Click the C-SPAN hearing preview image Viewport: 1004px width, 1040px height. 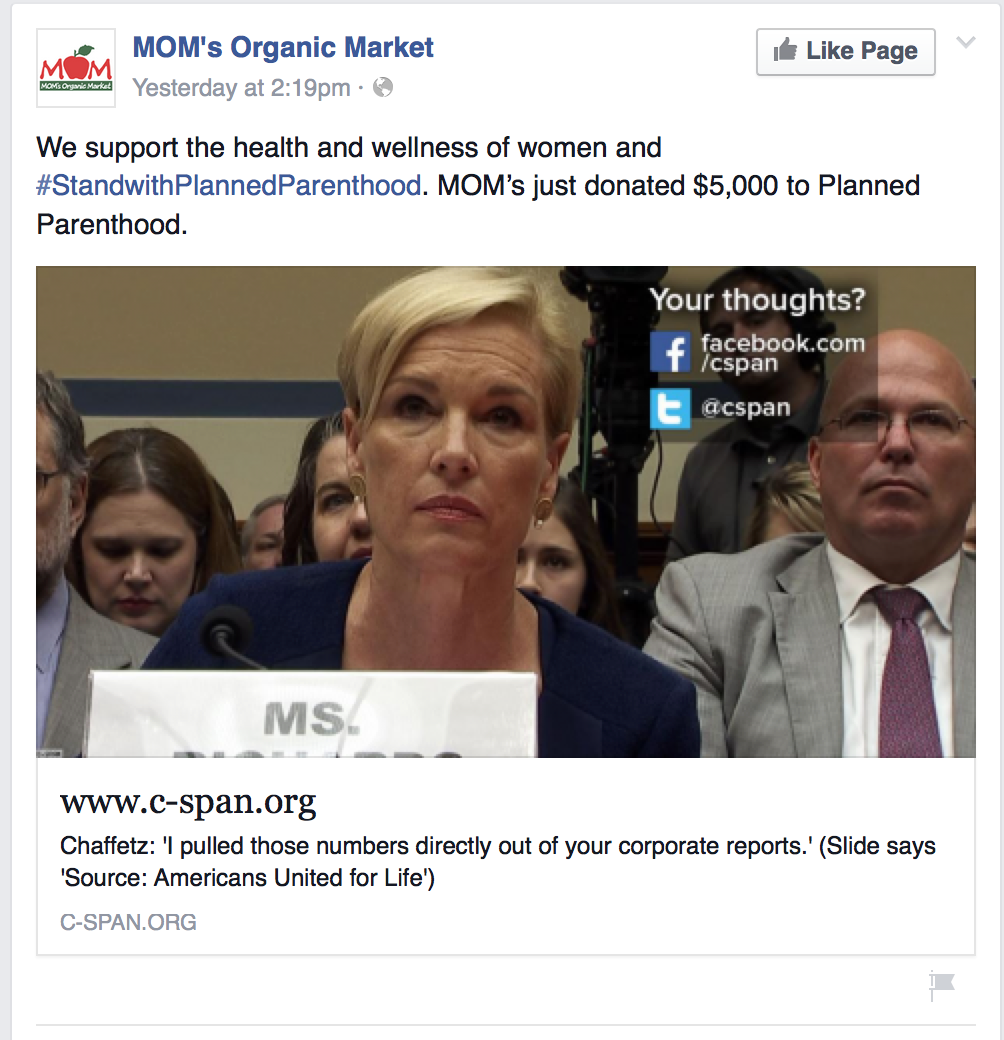506,511
